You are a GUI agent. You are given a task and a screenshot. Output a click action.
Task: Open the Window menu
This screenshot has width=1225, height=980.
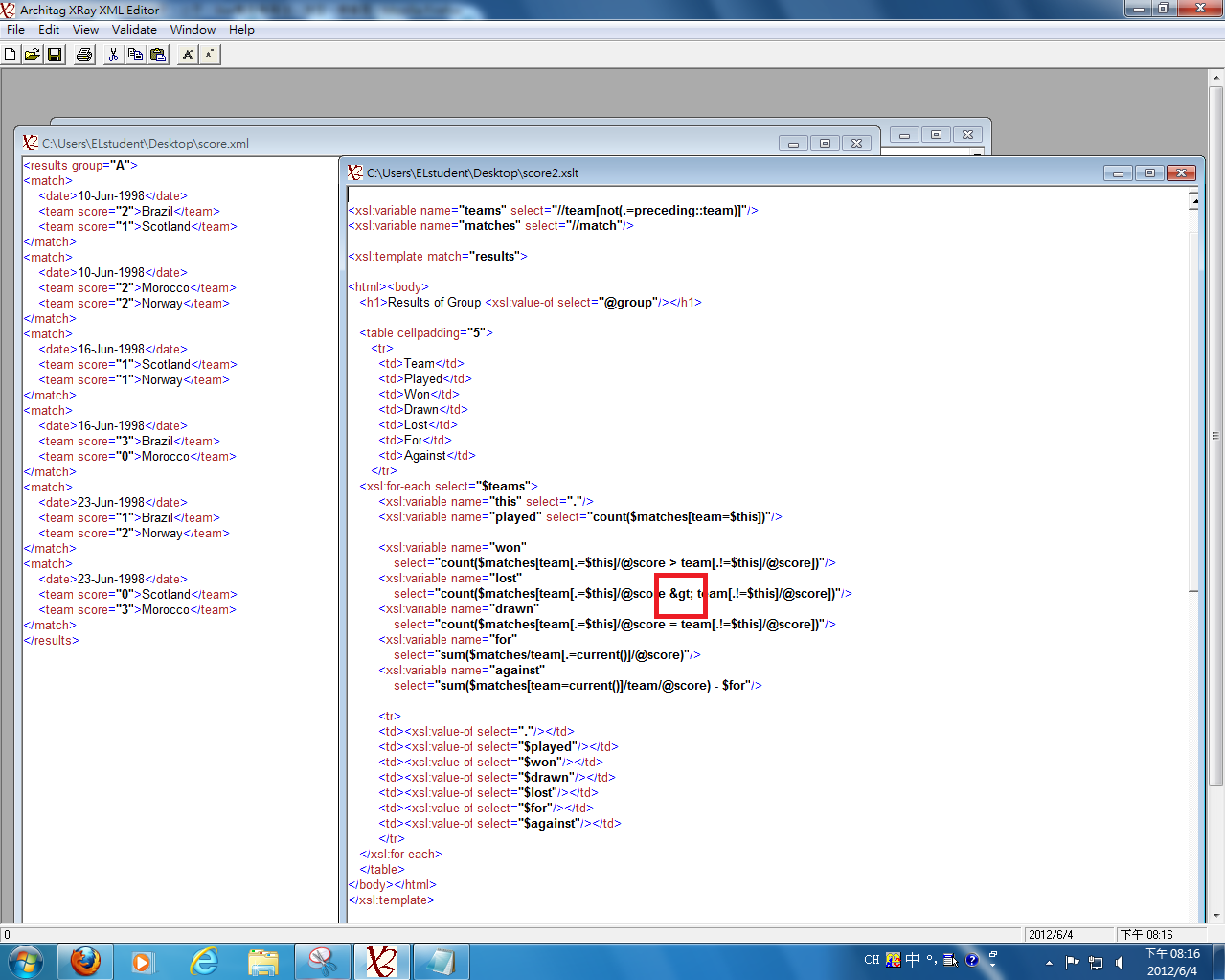click(x=193, y=30)
